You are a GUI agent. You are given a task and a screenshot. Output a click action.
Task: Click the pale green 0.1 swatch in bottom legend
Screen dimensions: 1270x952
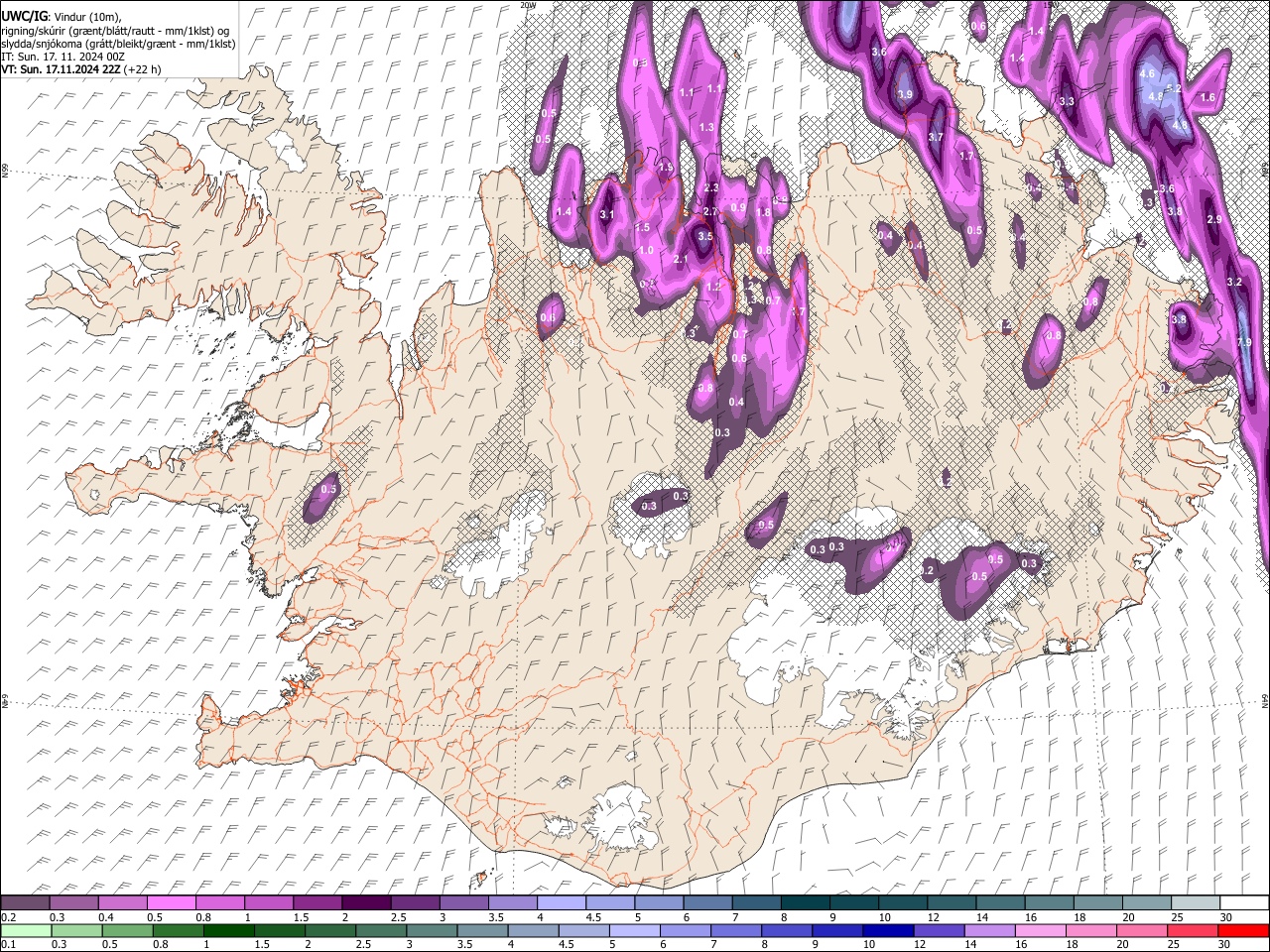(x=25, y=930)
